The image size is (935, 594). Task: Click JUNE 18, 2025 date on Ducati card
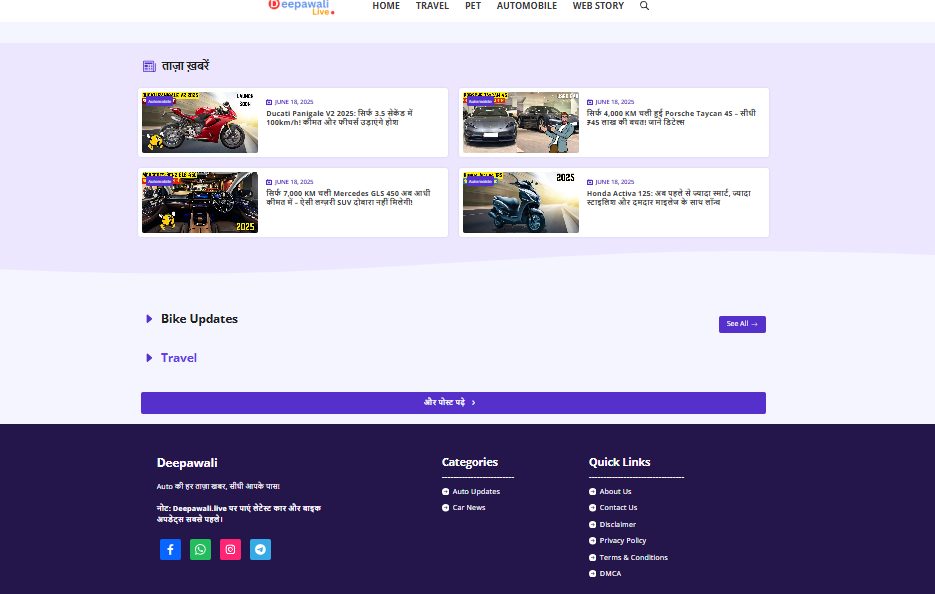click(x=294, y=102)
